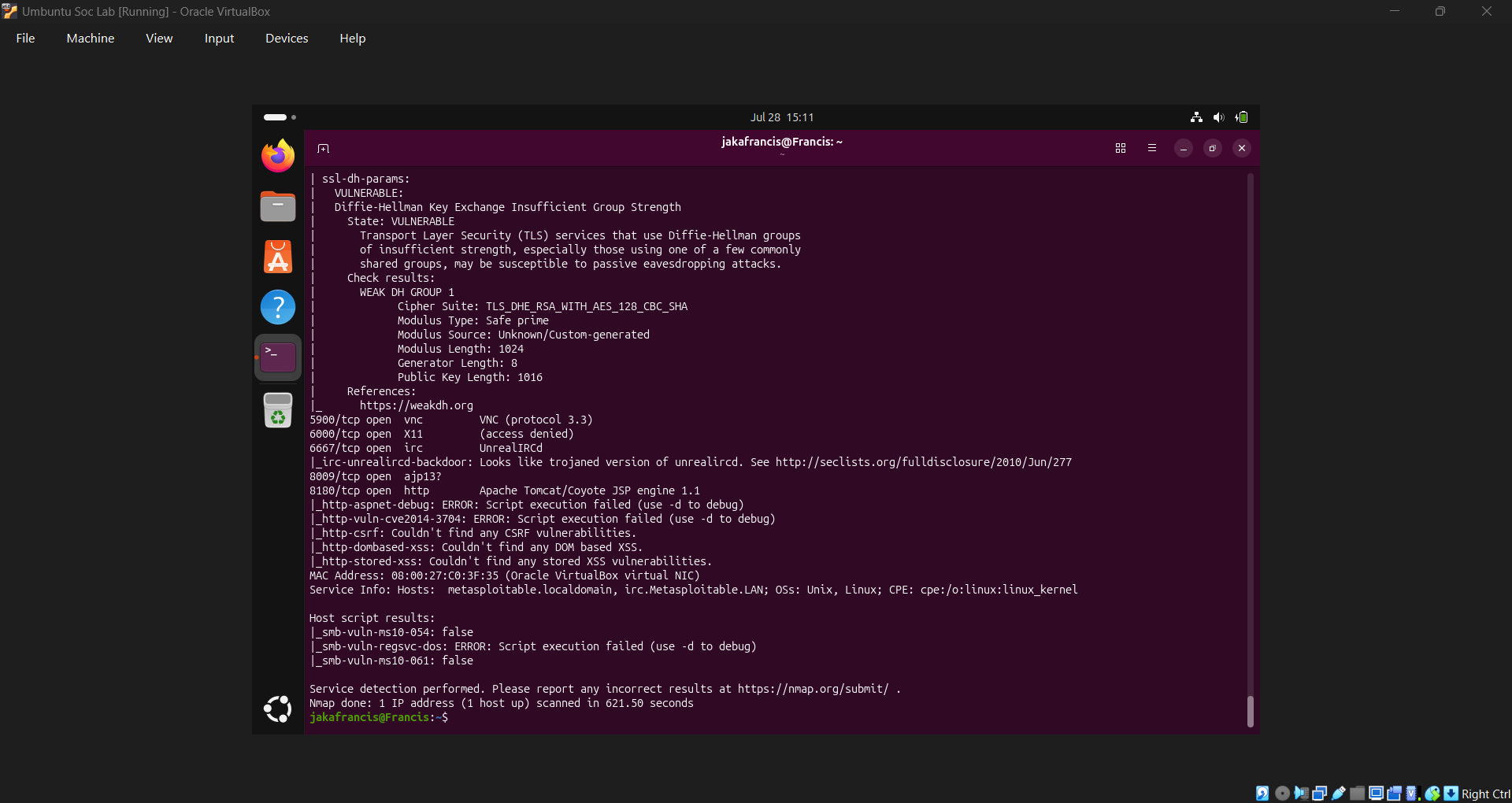
Task: Click the hard disk status bar icon
Action: pos(1262,794)
